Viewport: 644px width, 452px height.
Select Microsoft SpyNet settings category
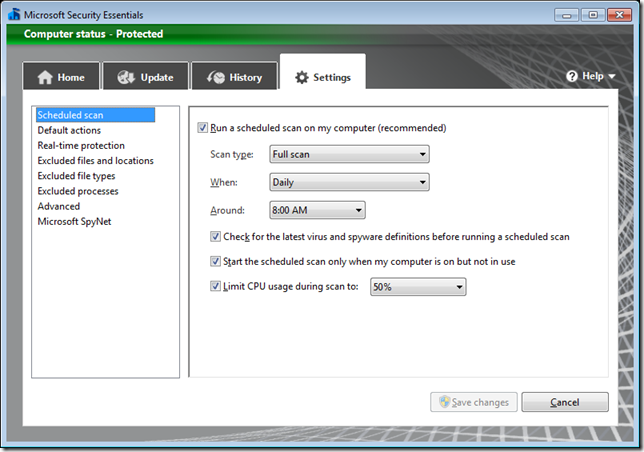click(74, 221)
